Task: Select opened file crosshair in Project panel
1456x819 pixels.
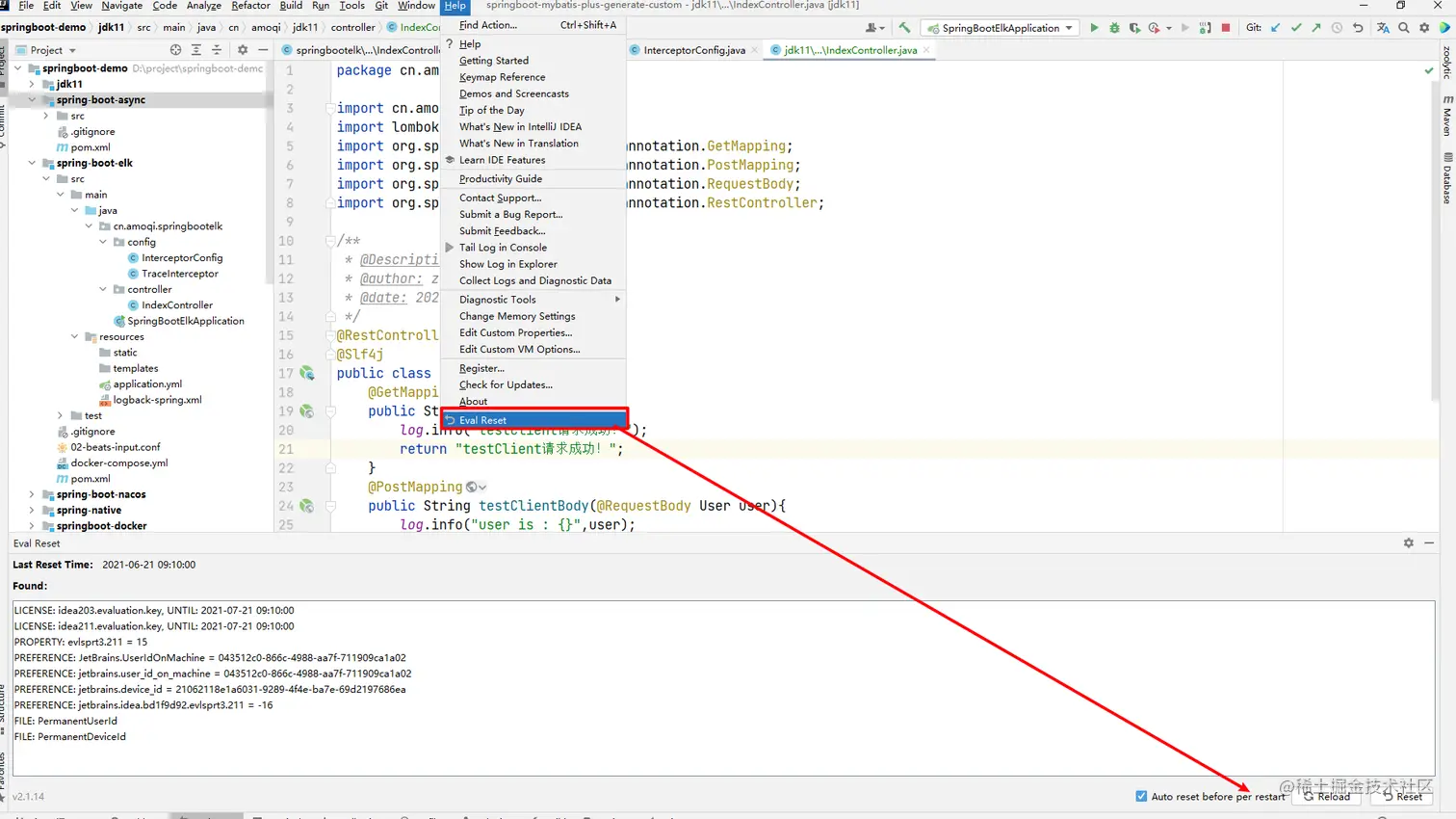Action: tap(175, 49)
